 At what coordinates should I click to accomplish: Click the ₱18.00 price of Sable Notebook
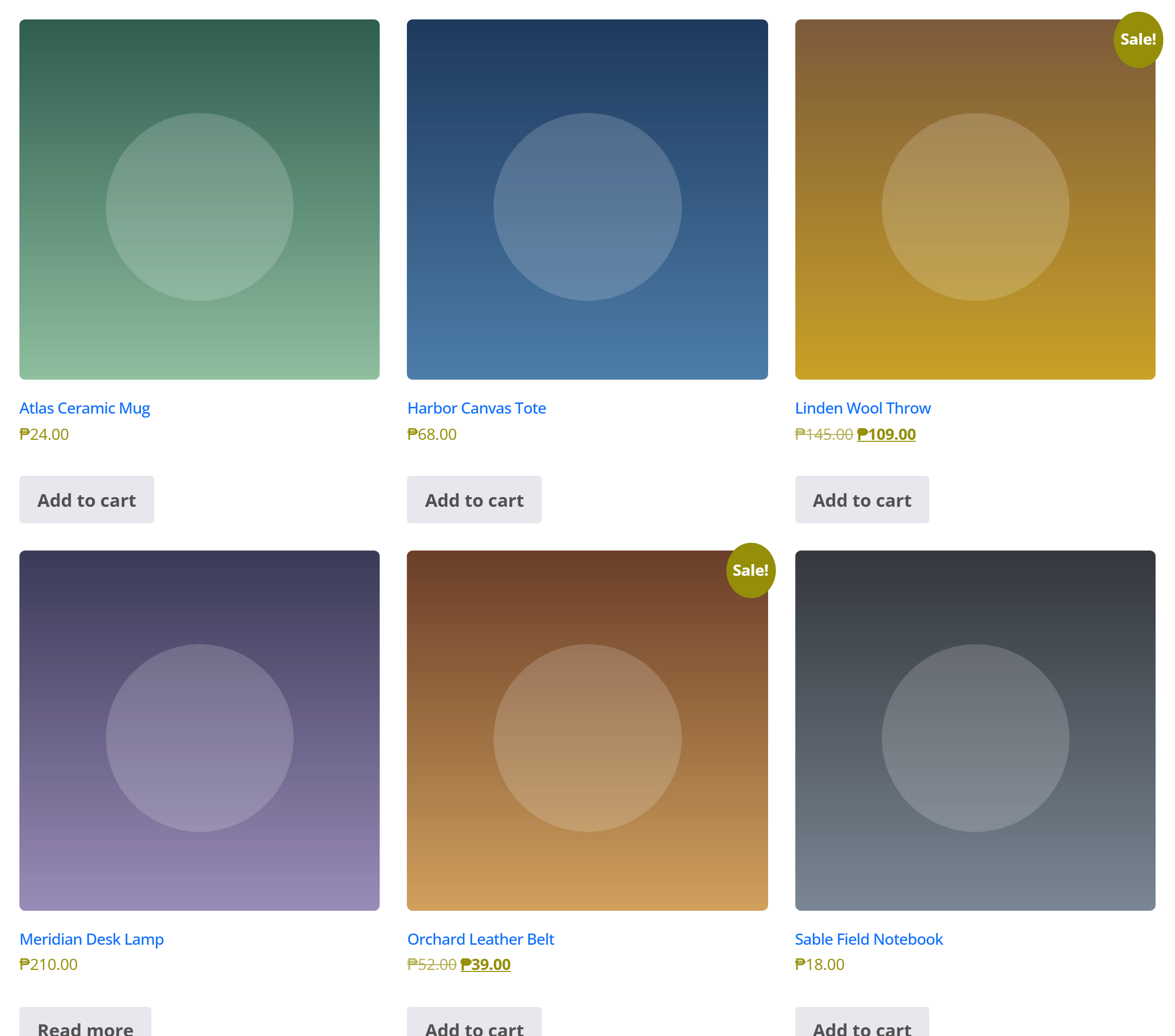coord(819,964)
